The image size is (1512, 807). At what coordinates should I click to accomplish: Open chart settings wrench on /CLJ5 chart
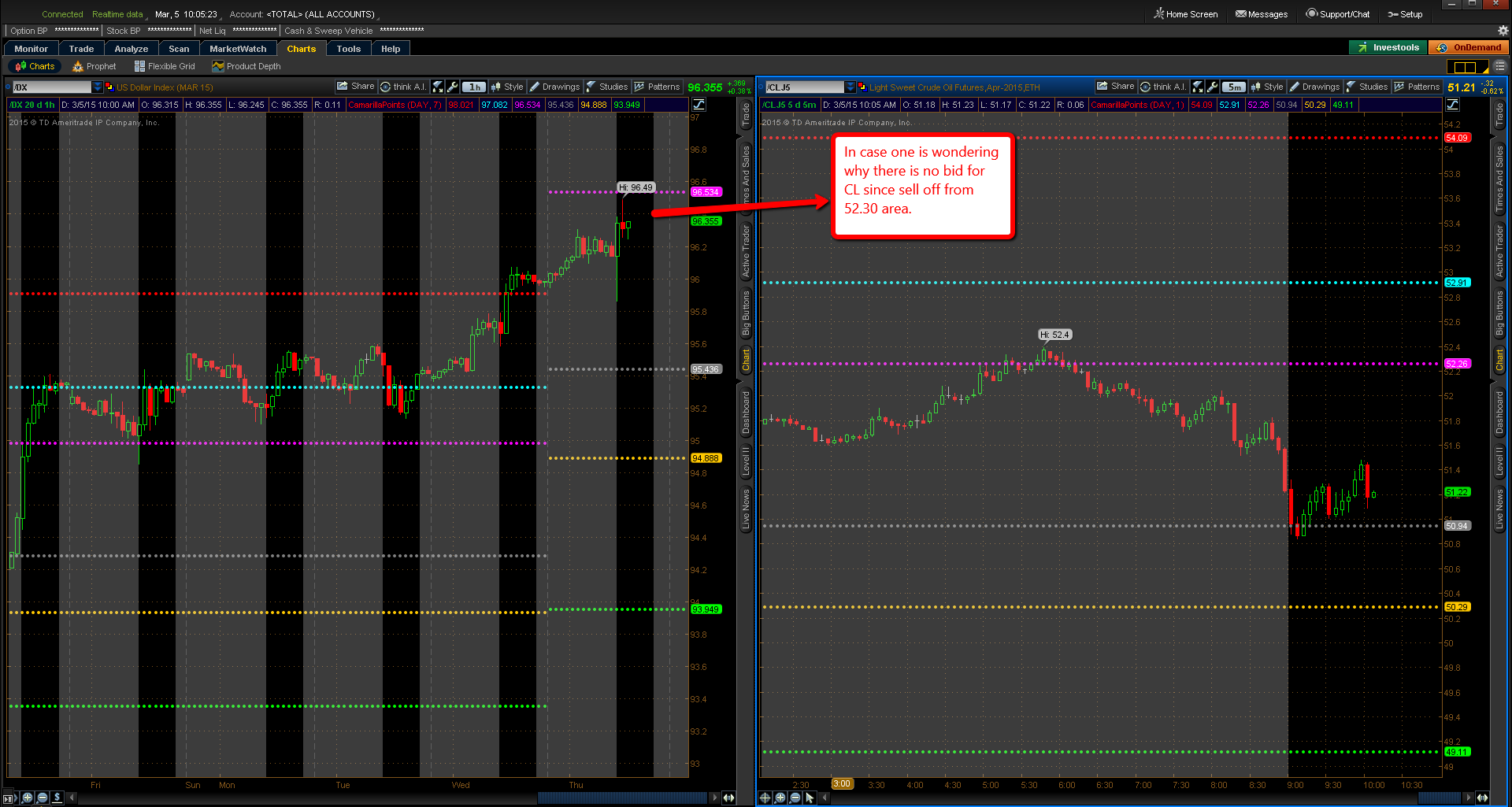1212,87
